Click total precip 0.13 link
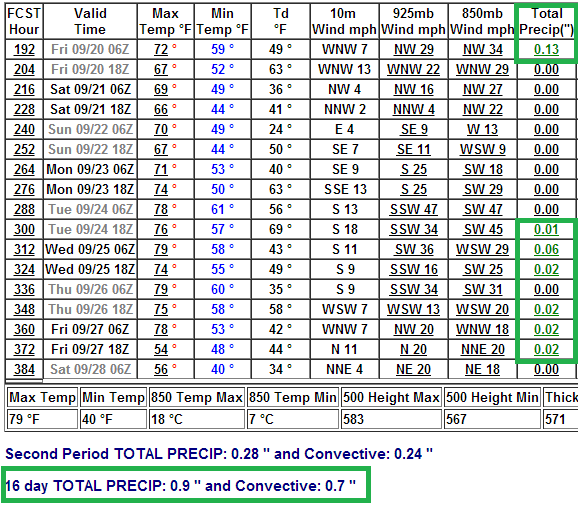578x505 pixels. click(546, 49)
